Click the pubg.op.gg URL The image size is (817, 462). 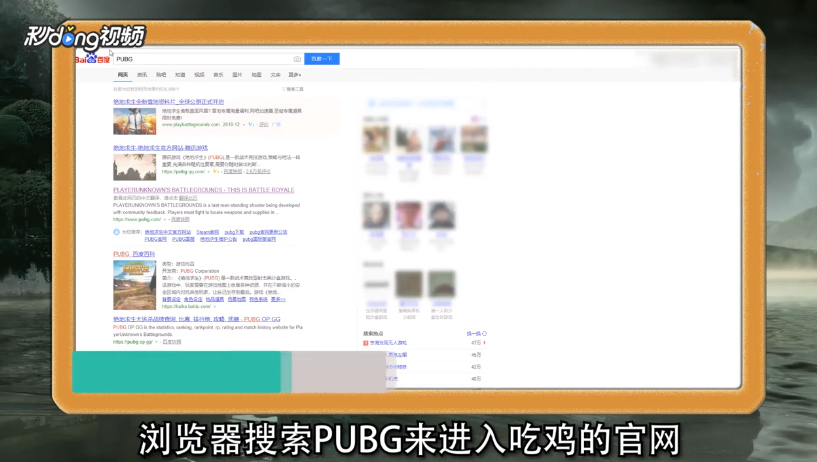click(133, 342)
